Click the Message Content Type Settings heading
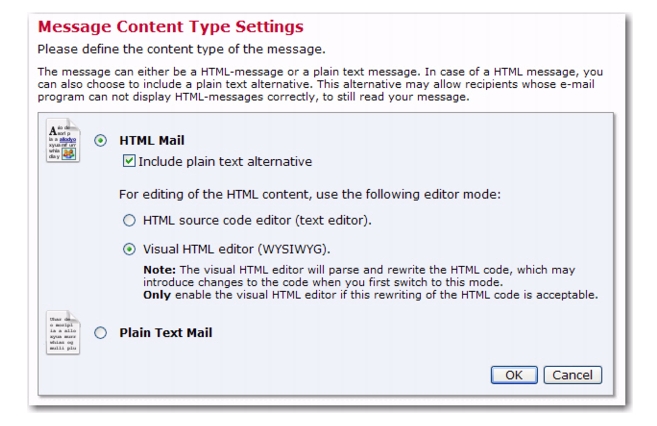This screenshot has height=426, width=657. click(x=171, y=26)
